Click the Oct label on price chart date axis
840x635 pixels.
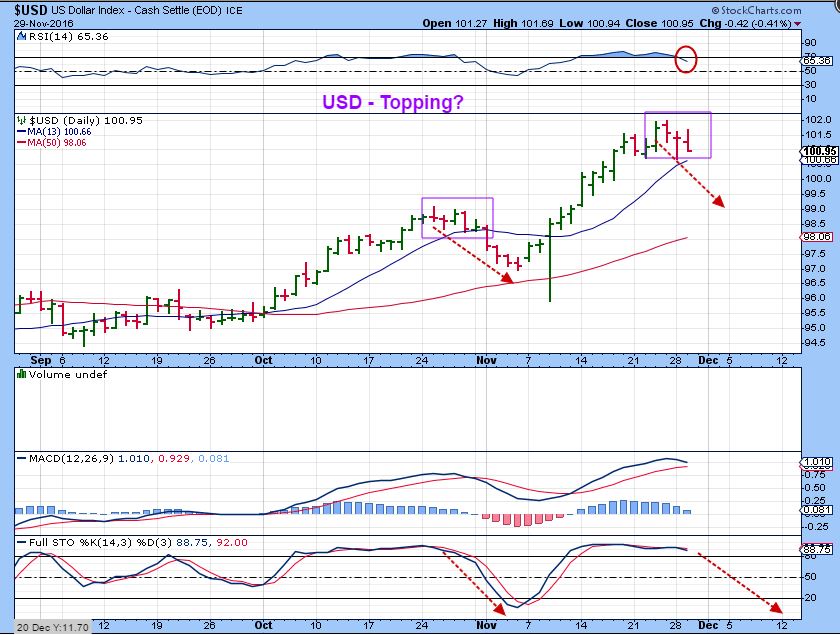[263, 360]
